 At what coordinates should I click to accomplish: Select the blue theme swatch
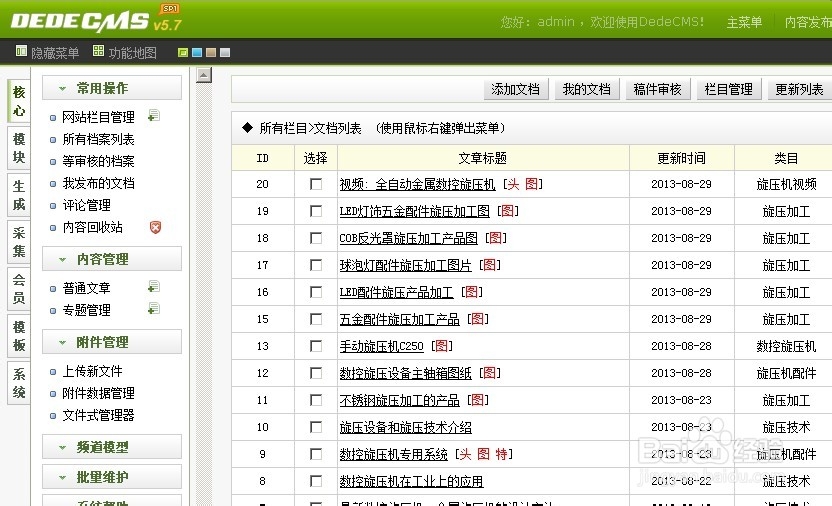197,53
